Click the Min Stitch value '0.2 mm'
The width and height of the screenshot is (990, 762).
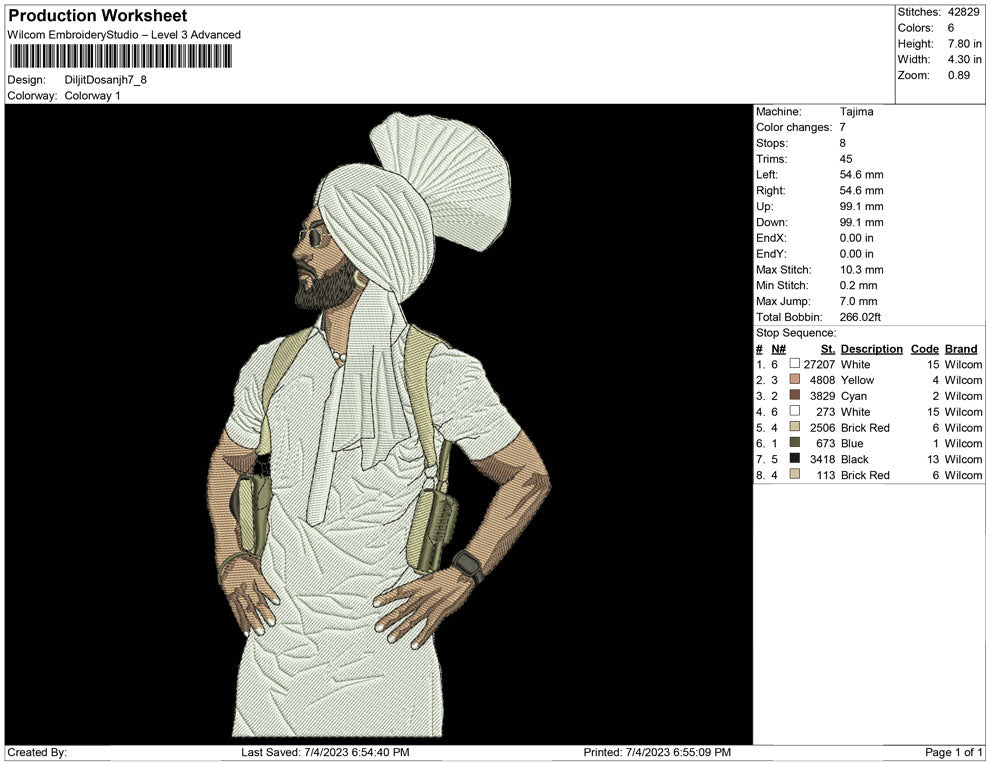coord(858,285)
